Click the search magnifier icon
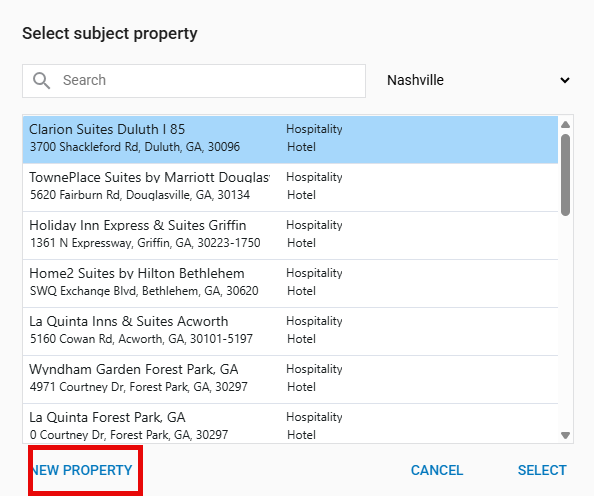Screen dimensions: 594x496 41,81
